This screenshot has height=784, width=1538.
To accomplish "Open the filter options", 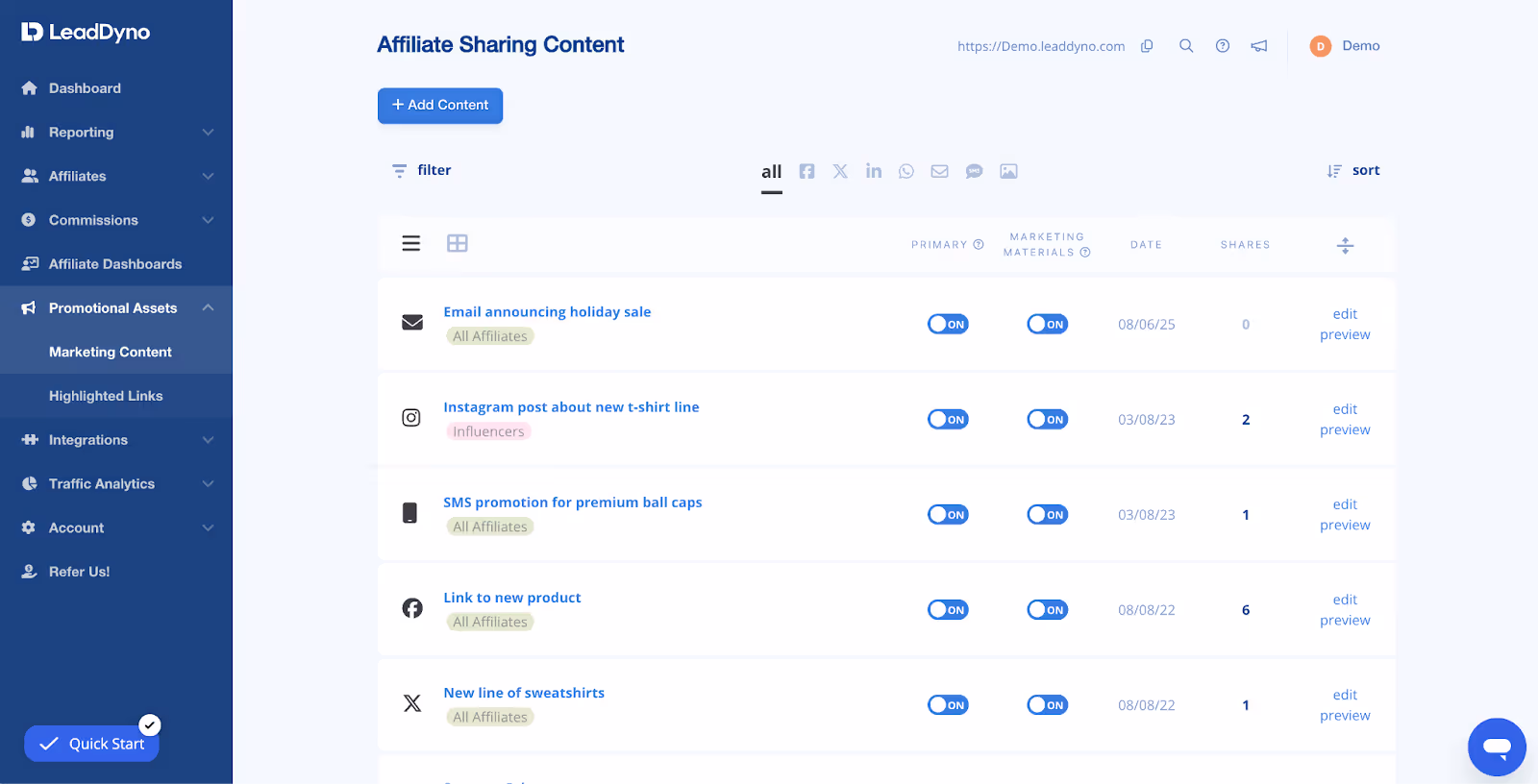I will coord(421,170).
